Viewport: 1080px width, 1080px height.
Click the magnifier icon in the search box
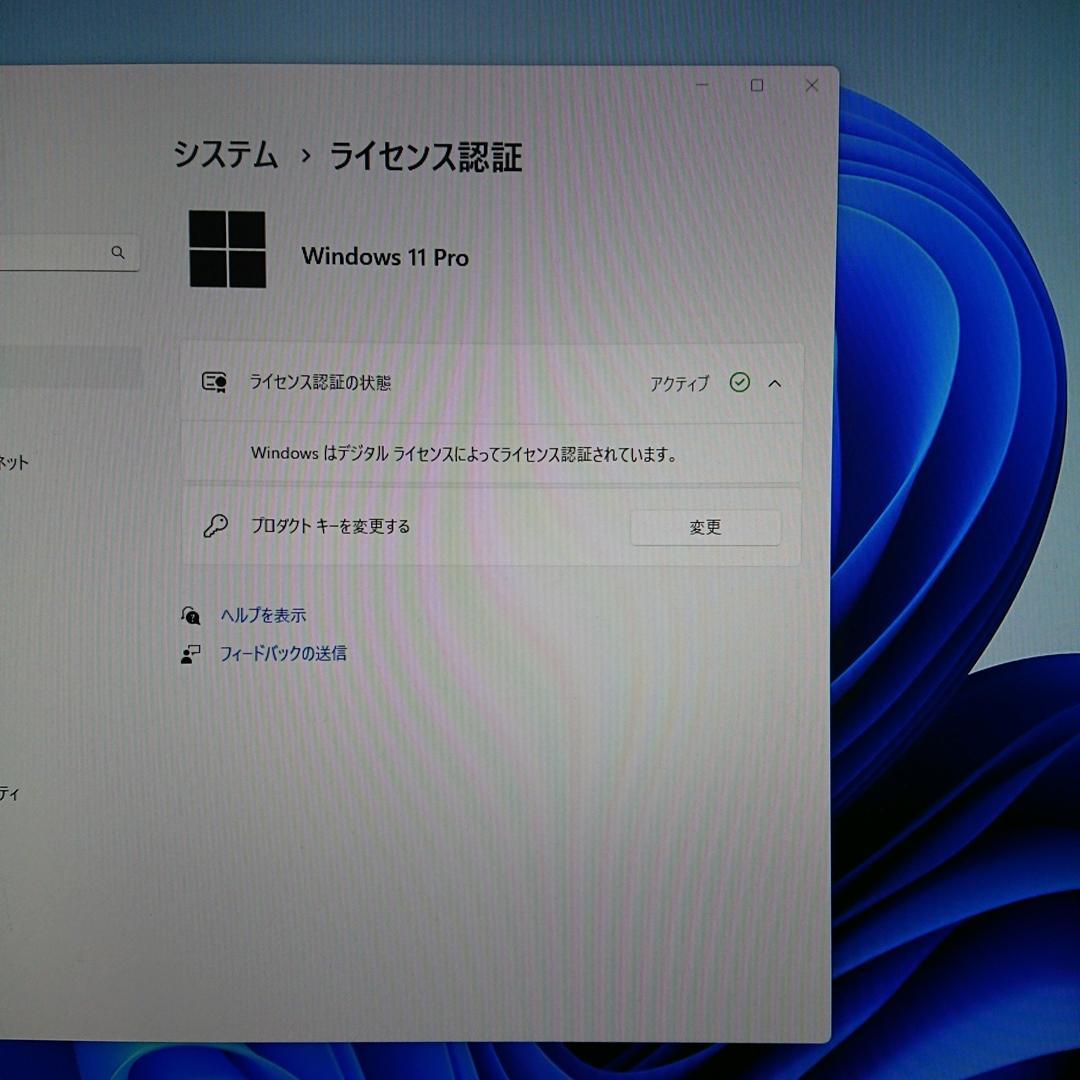[119, 253]
